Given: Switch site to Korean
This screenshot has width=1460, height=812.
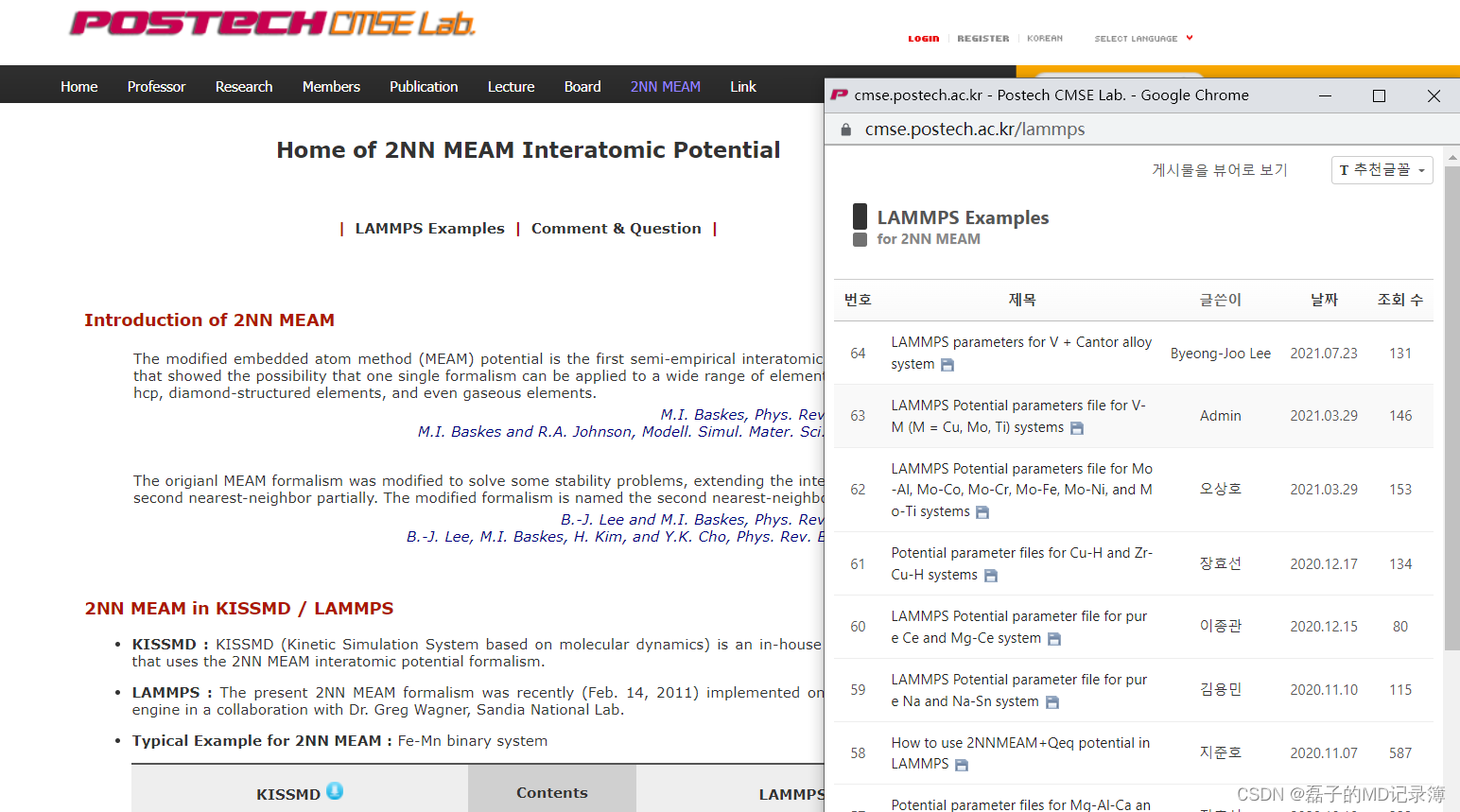Looking at the screenshot, I should pos(1045,39).
